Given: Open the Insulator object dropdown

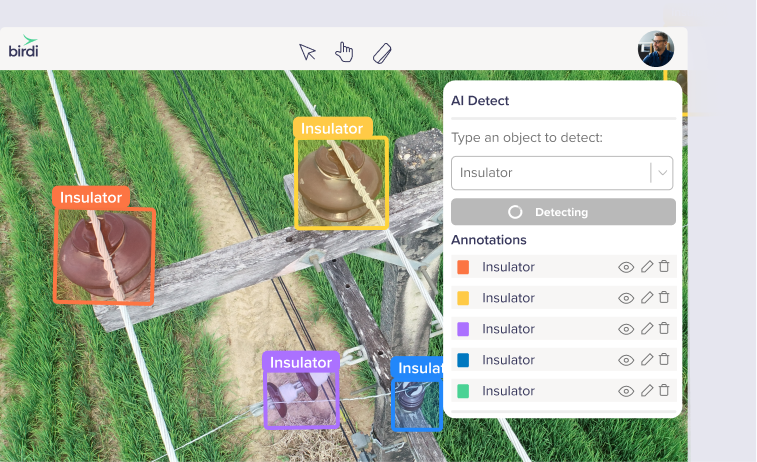Looking at the screenshot, I should point(562,173).
